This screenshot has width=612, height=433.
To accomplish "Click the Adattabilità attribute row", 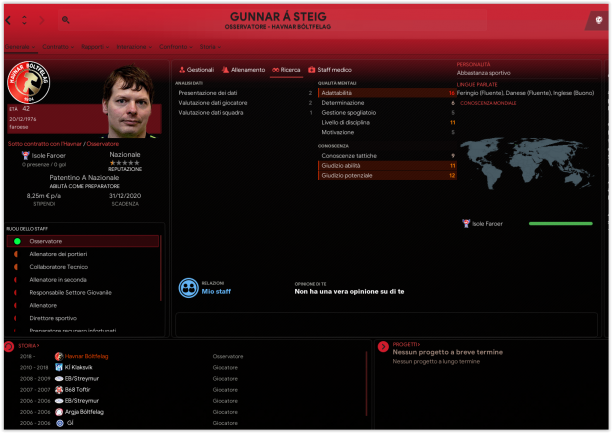I will (x=387, y=93).
